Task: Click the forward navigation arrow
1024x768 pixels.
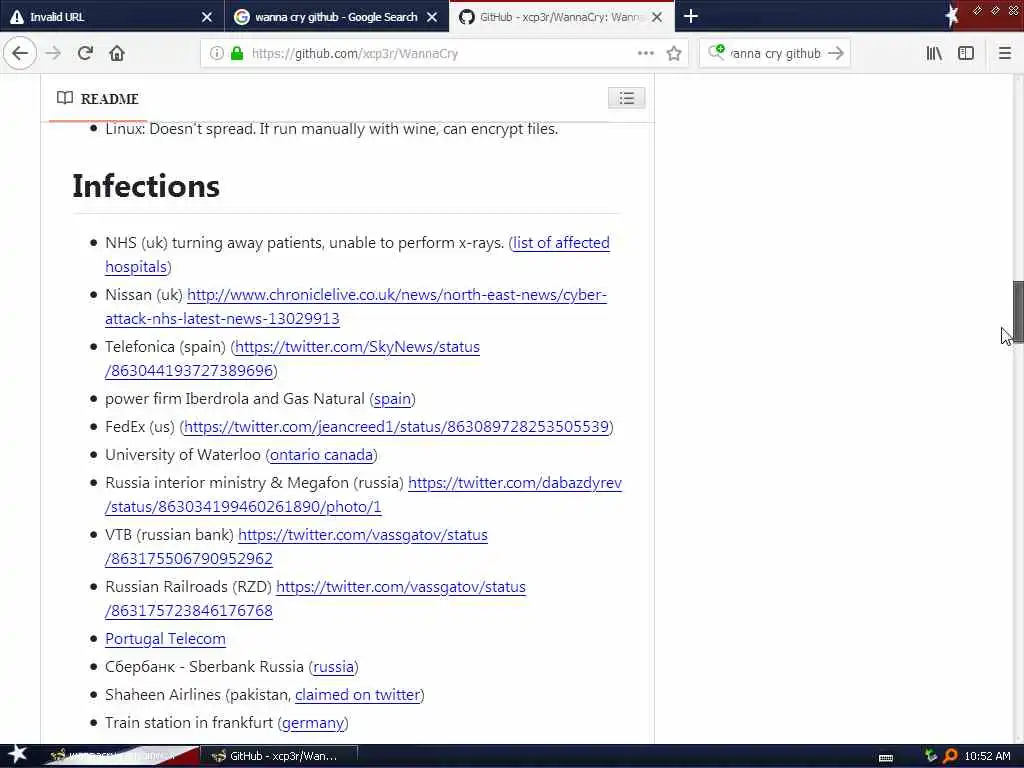Action: [x=53, y=53]
